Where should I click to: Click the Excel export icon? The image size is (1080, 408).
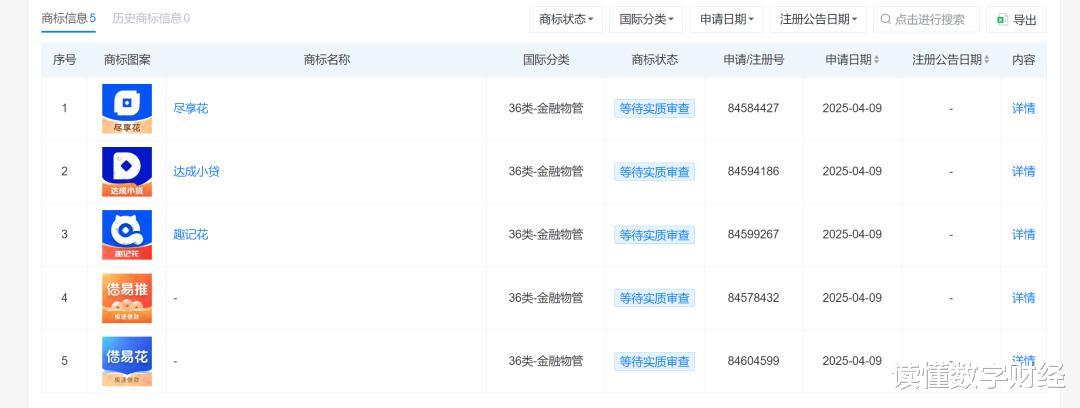click(x=1002, y=19)
